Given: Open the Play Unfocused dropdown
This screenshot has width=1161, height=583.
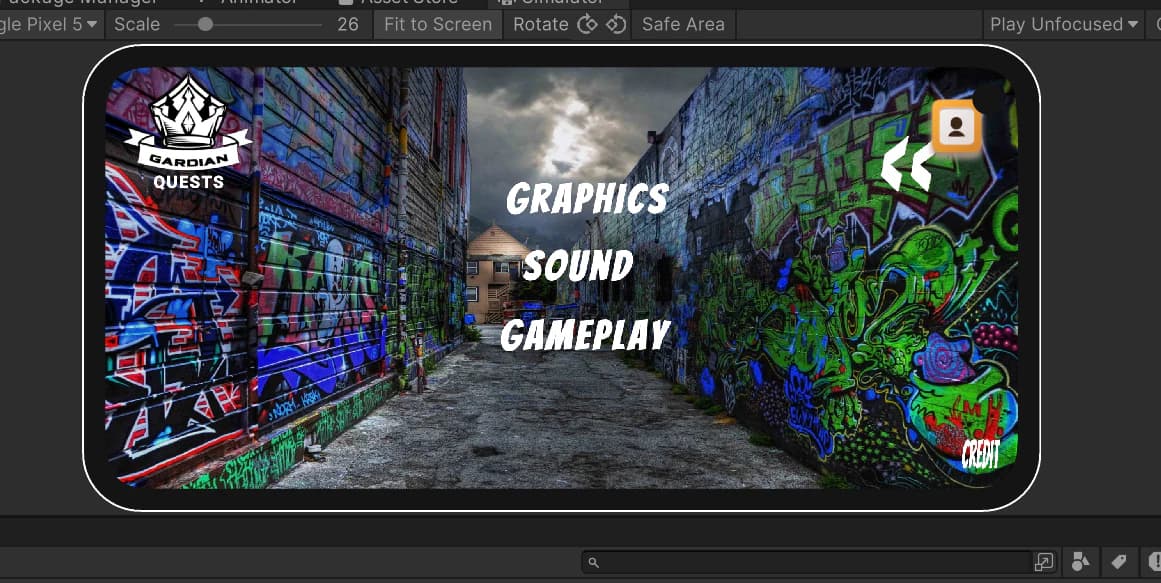Looking at the screenshot, I should pyautogui.click(x=1063, y=24).
